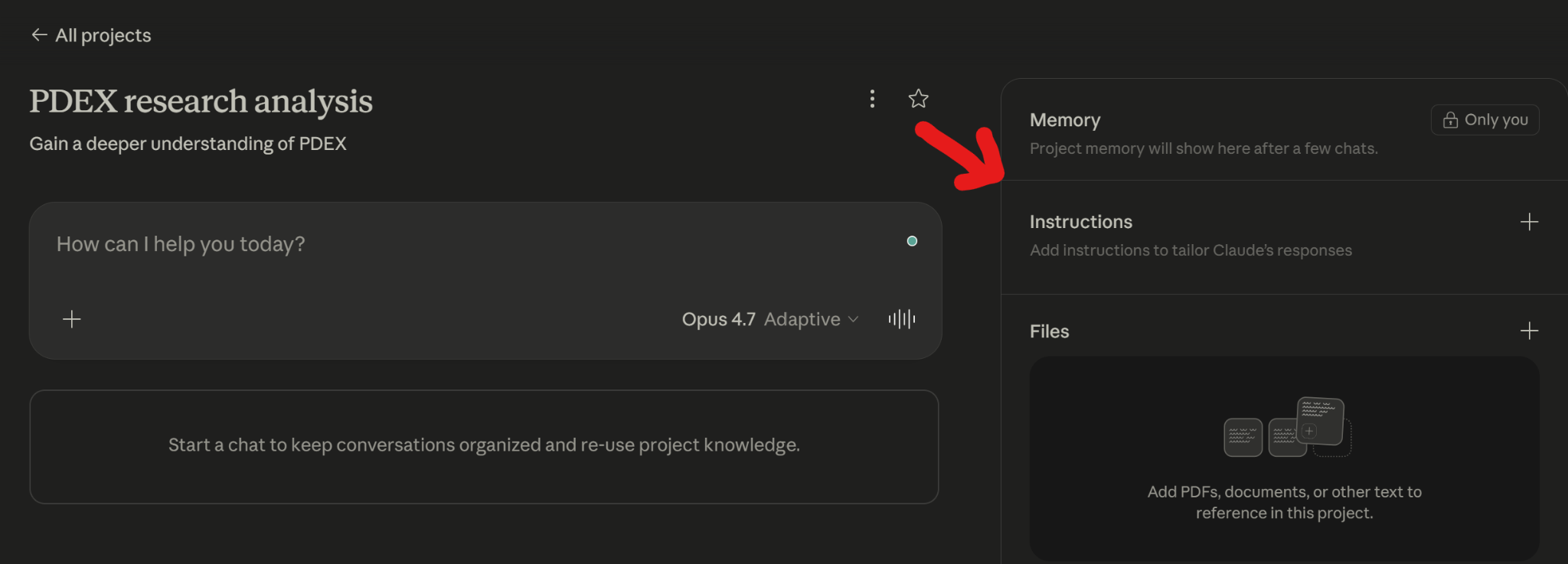The width and height of the screenshot is (1568, 564).
Task: Click the green status dot in chat box
Action: [912, 241]
